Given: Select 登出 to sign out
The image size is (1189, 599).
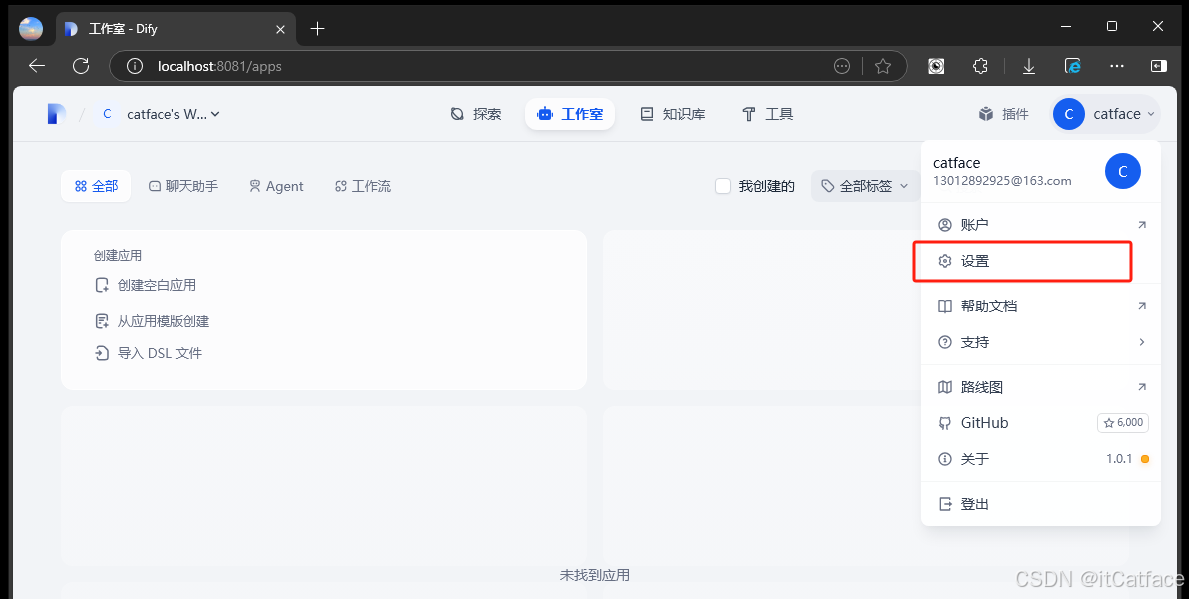Looking at the screenshot, I should tap(1041, 503).
